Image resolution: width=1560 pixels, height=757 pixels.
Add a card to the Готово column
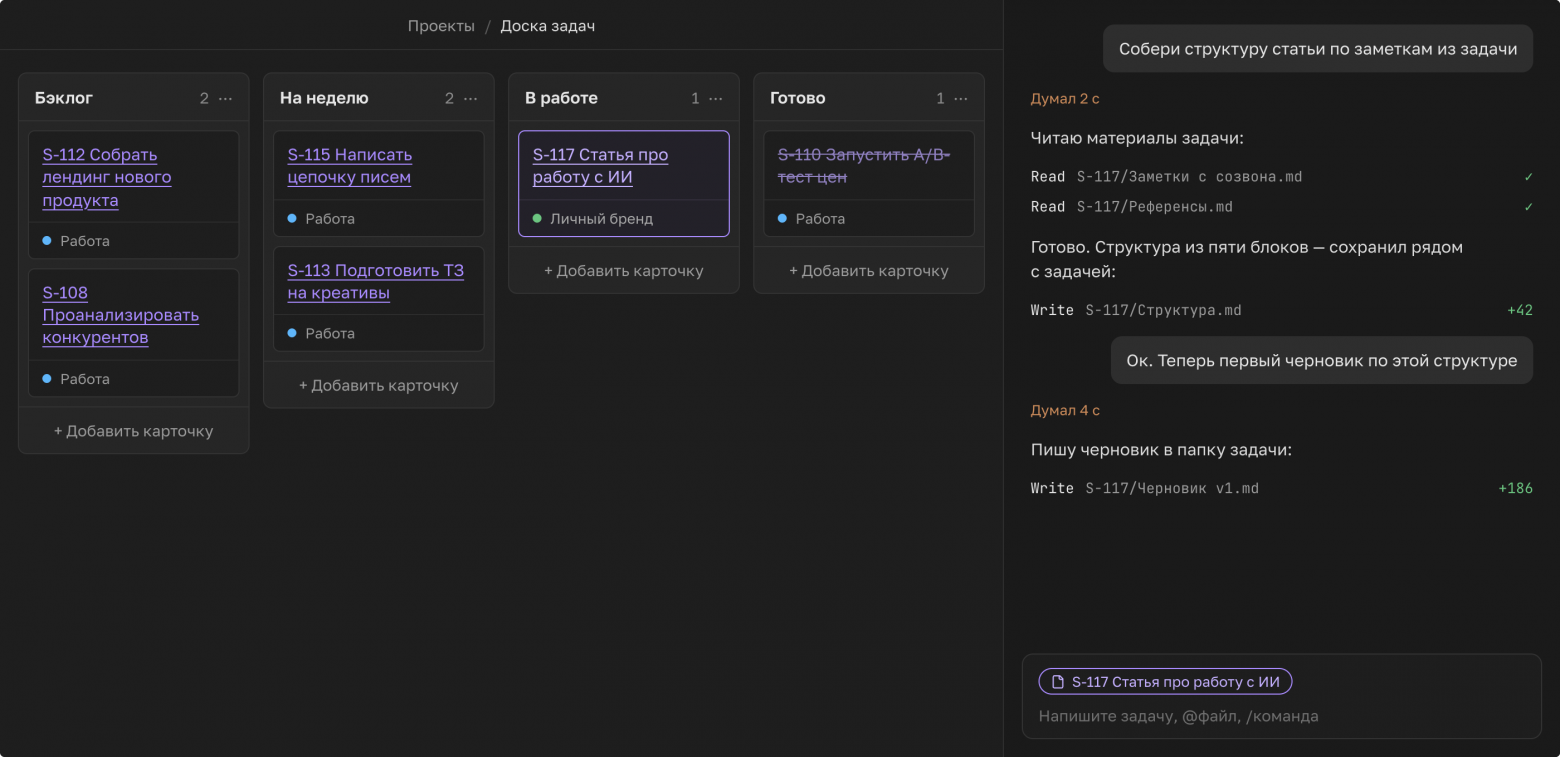click(x=869, y=271)
